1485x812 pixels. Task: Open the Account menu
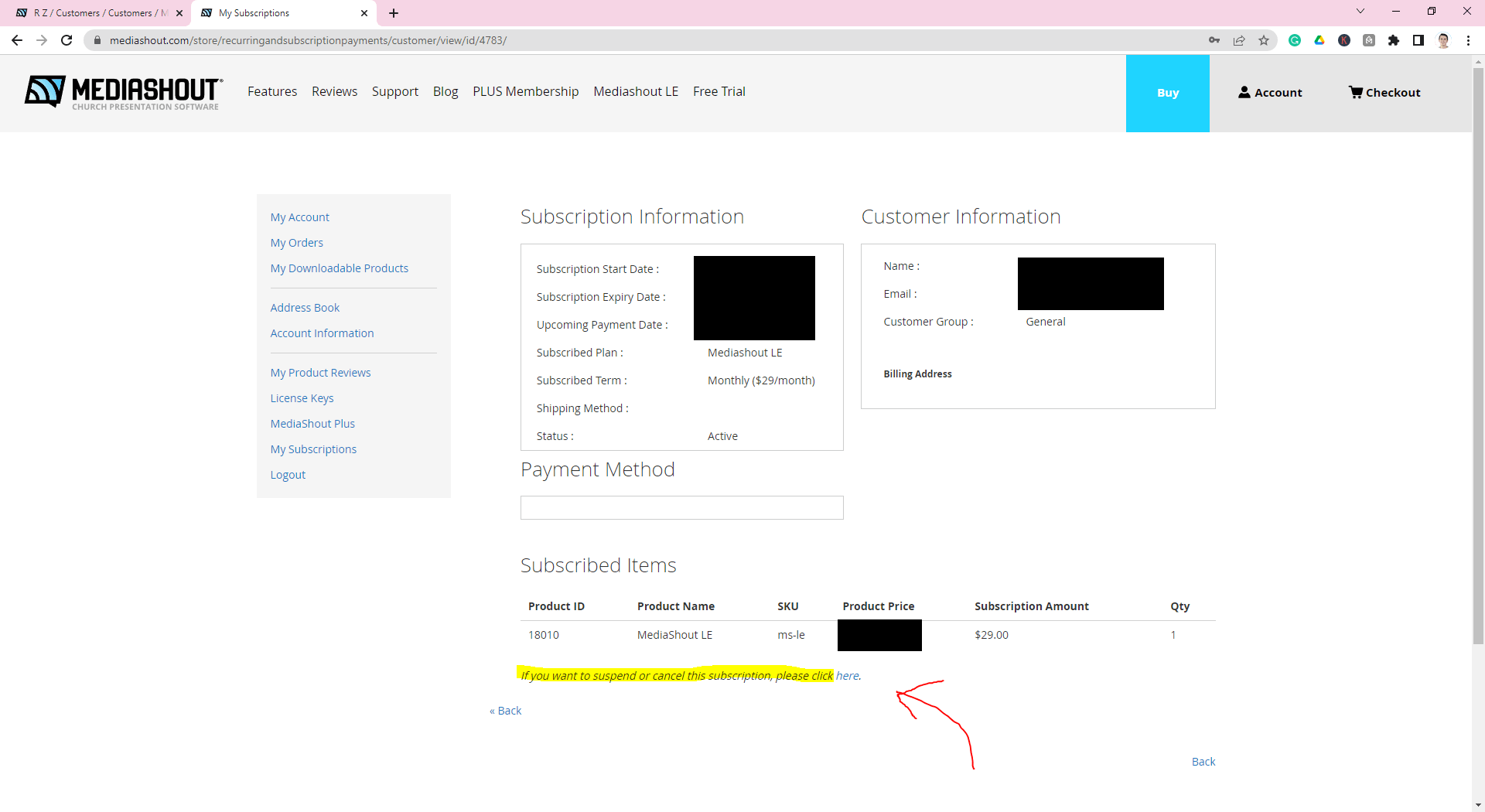click(1270, 92)
